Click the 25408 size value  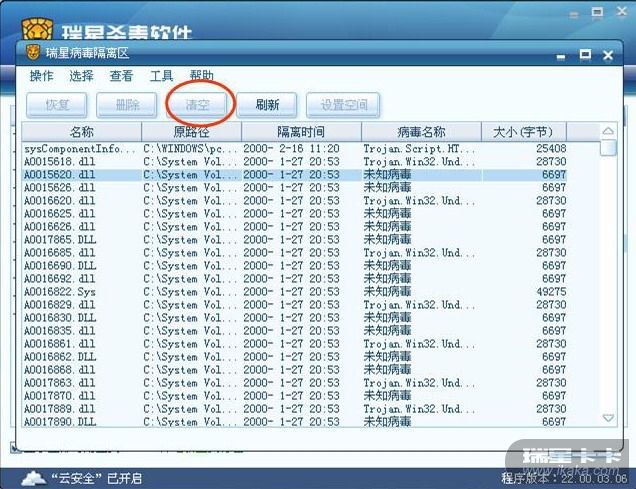(x=551, y=148)
